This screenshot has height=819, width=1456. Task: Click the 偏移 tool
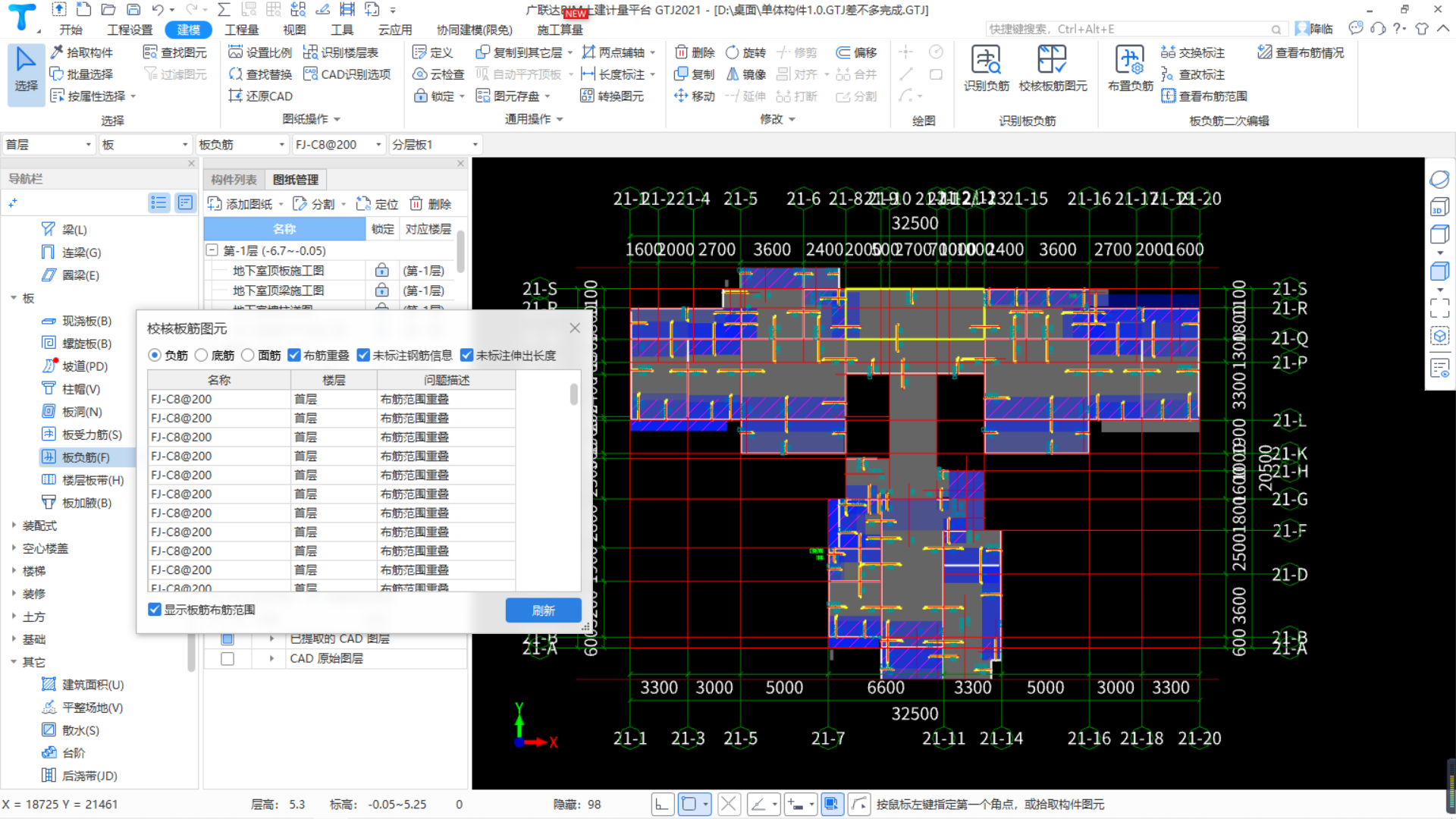(857, 52)
